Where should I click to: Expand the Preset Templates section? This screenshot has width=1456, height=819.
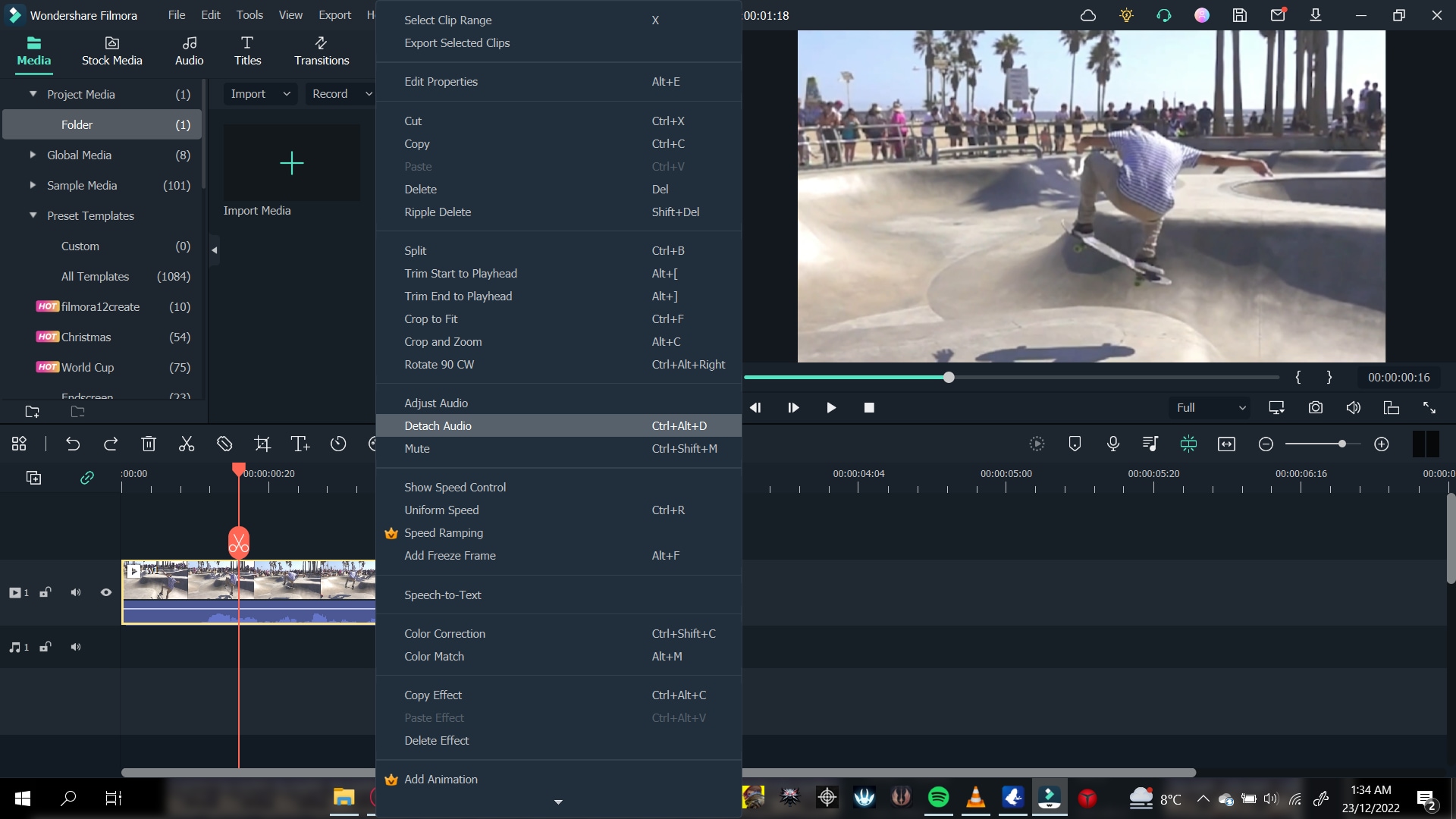(32, 214)
